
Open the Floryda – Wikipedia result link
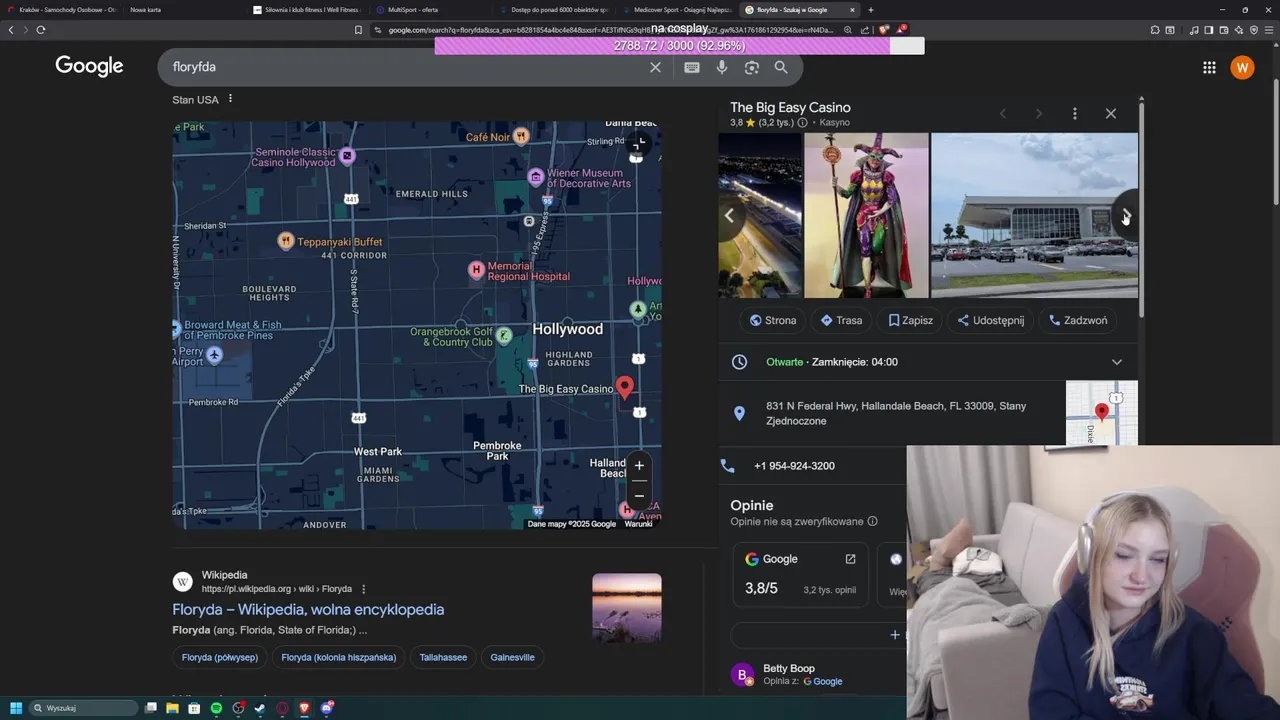pos(308,609)
